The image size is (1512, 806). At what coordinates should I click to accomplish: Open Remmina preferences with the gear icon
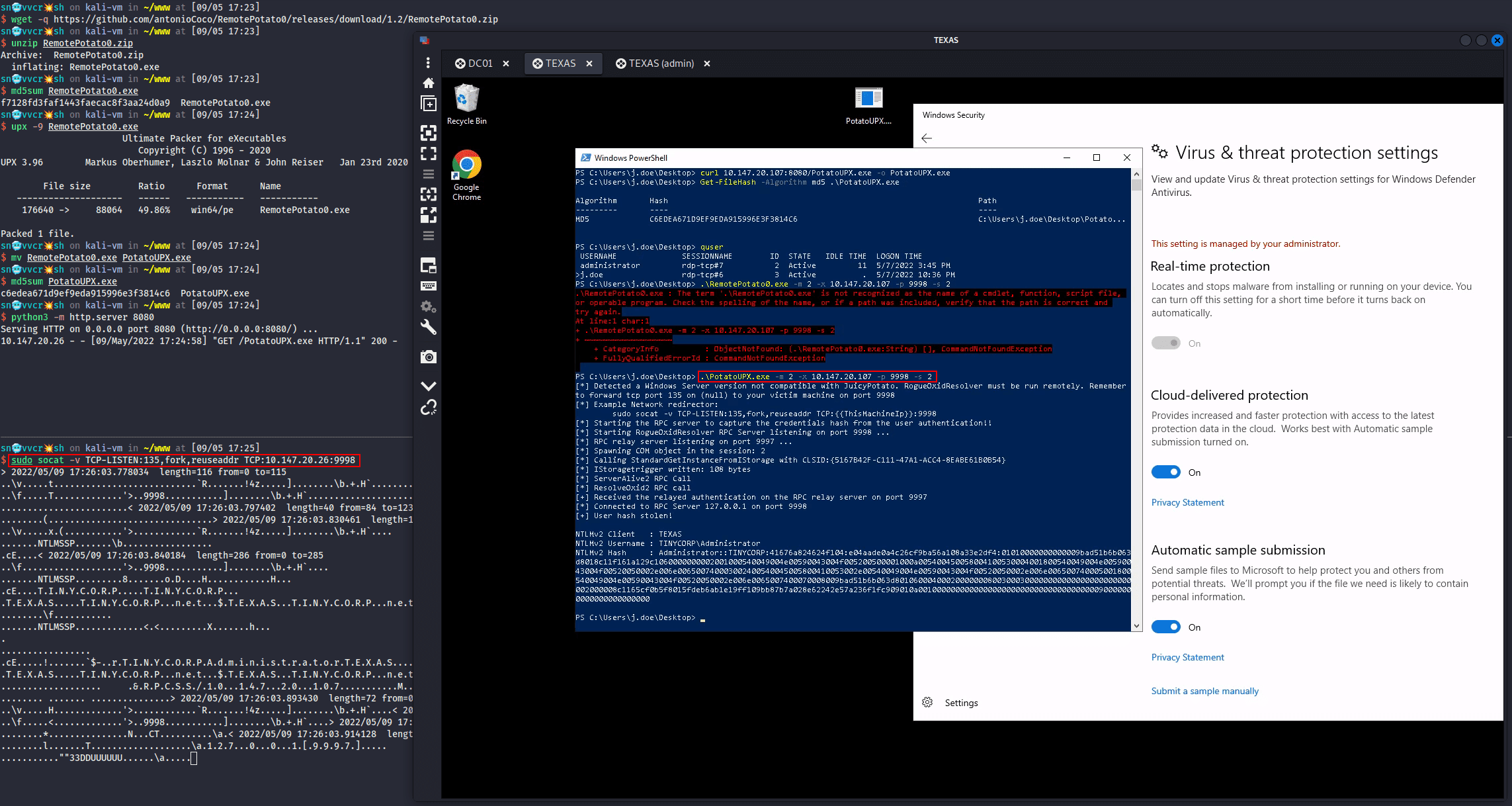429,306
